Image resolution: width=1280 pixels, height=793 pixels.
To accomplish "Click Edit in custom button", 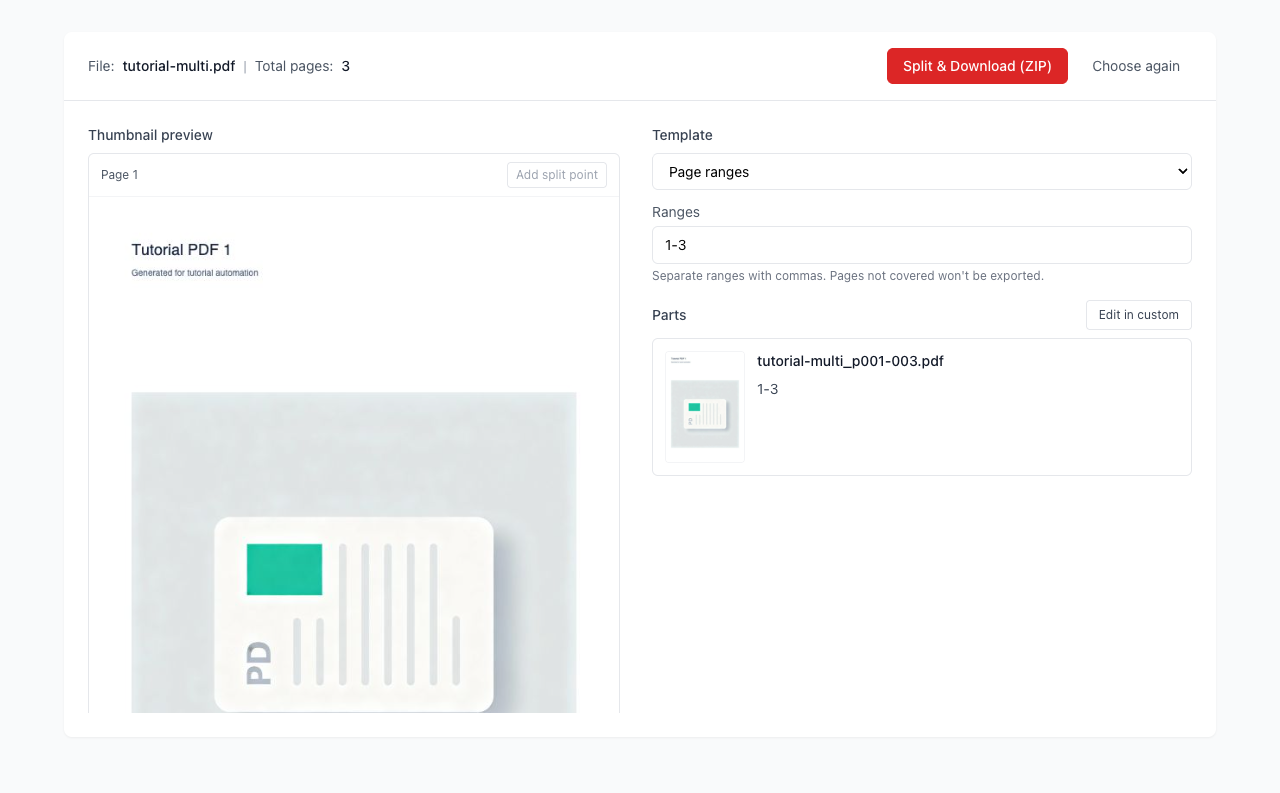I will (x=1138, y=315).
